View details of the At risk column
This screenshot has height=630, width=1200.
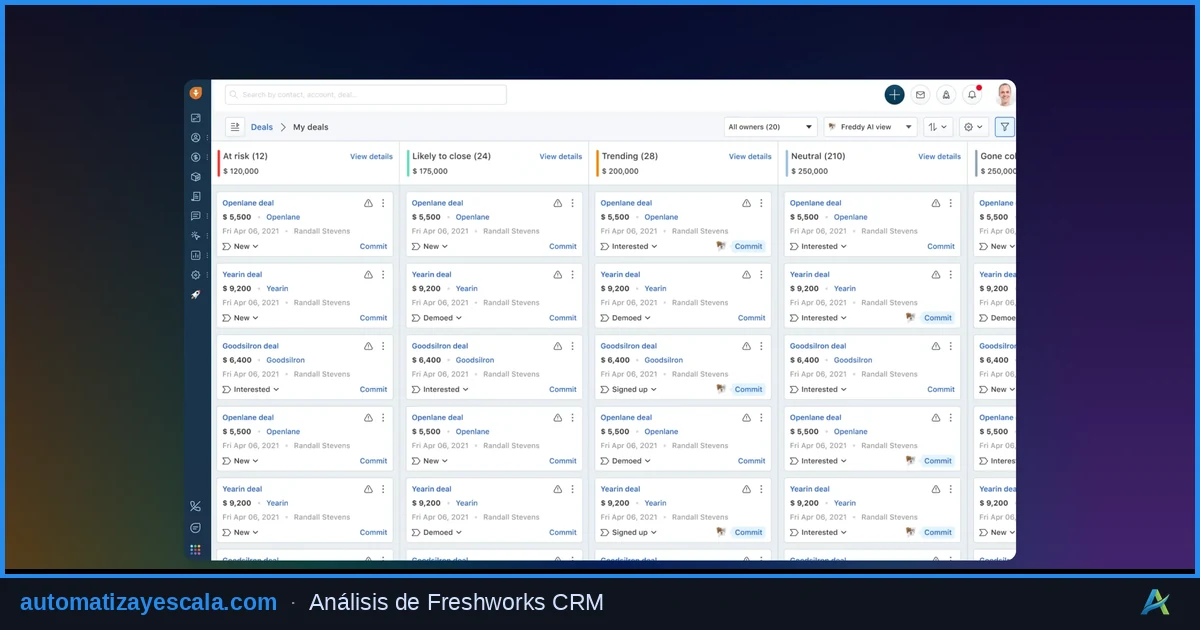tap(369, 156)
